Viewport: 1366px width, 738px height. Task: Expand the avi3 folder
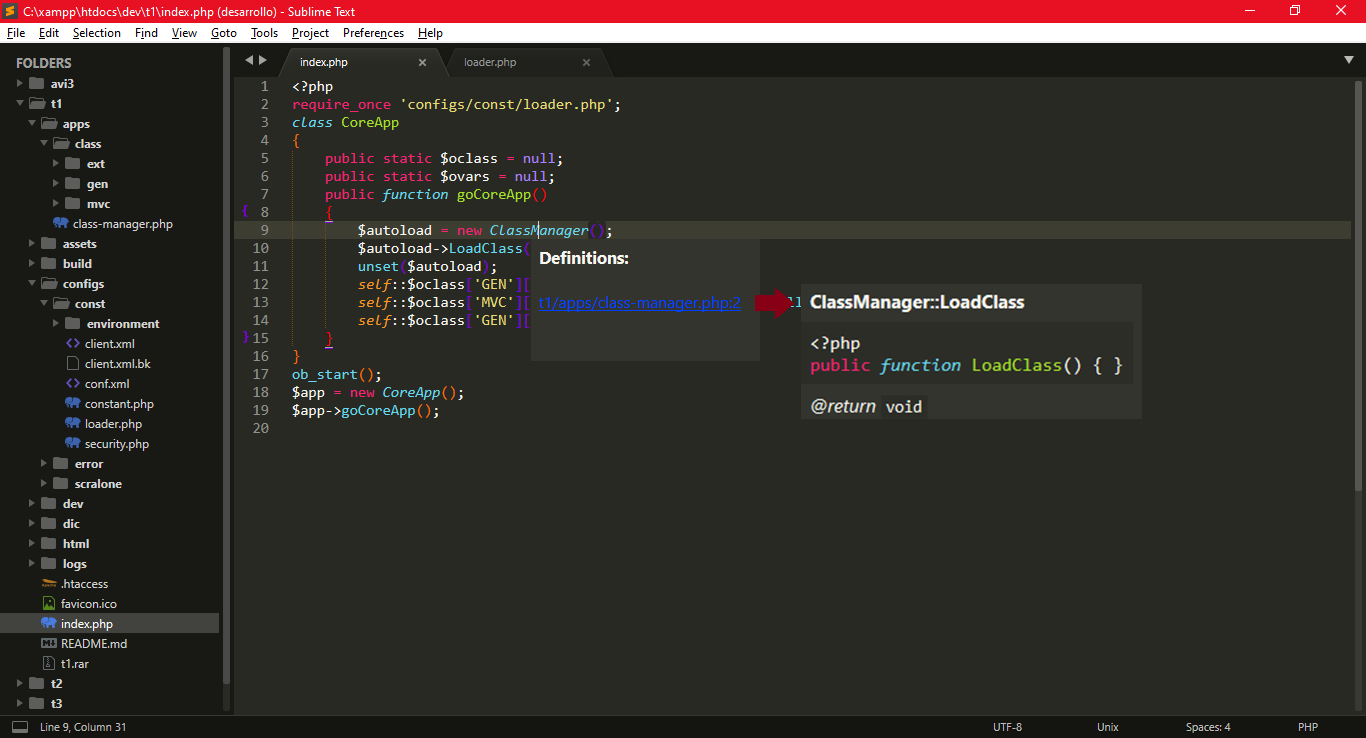click(x=20, y=83)
